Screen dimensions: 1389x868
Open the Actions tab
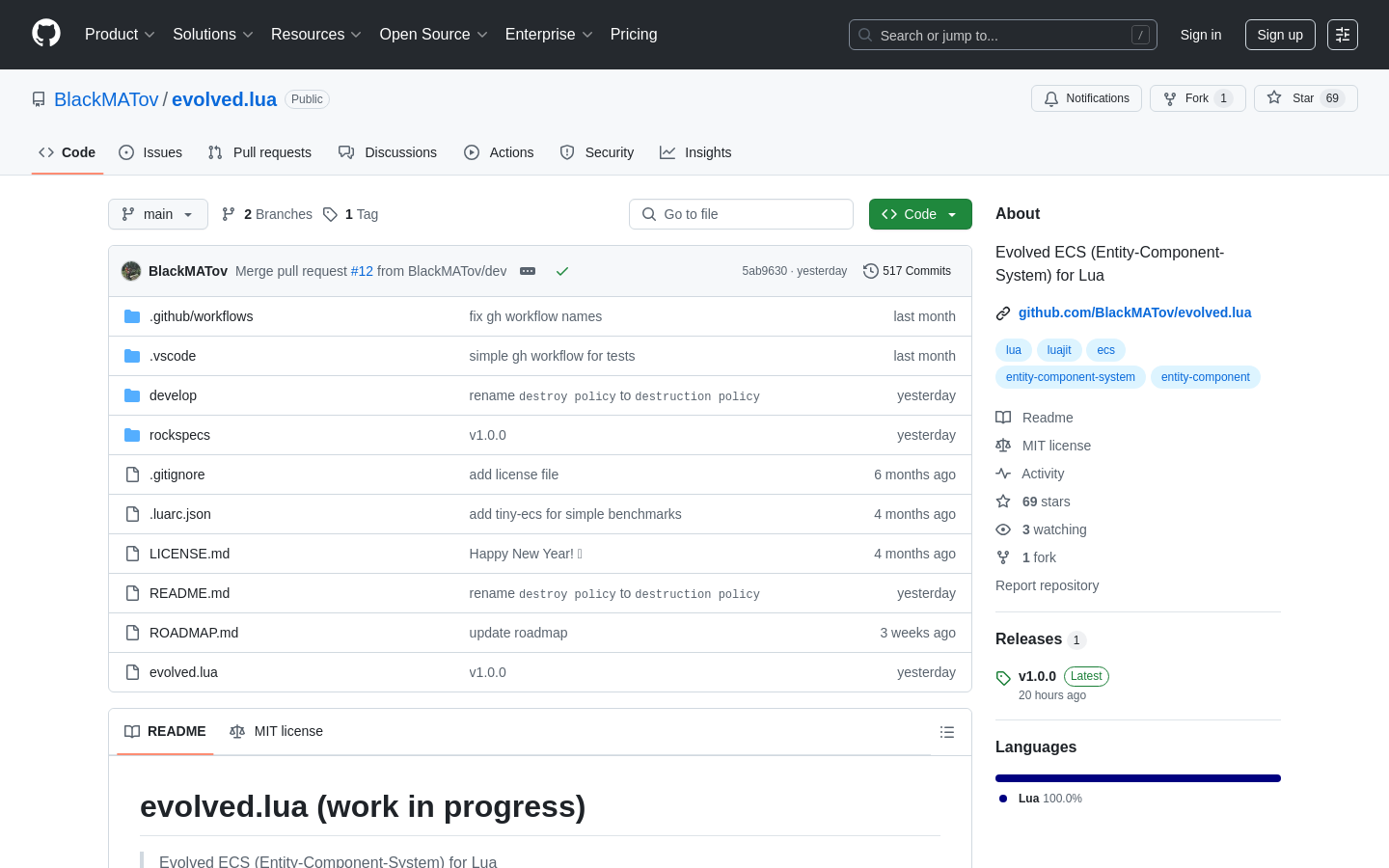point(499,152)
